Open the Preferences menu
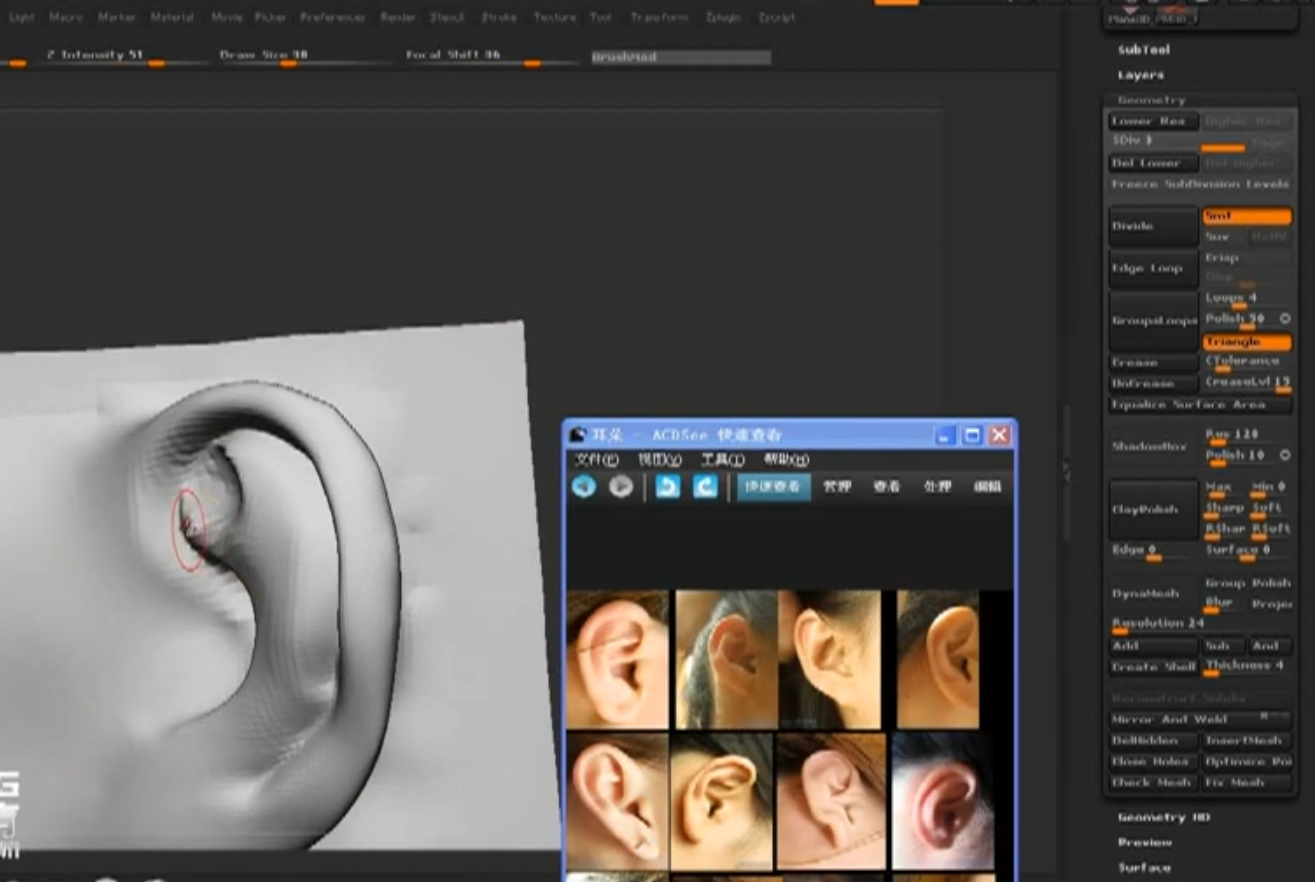Viewport: 1315px width, 882px height. 333,17
